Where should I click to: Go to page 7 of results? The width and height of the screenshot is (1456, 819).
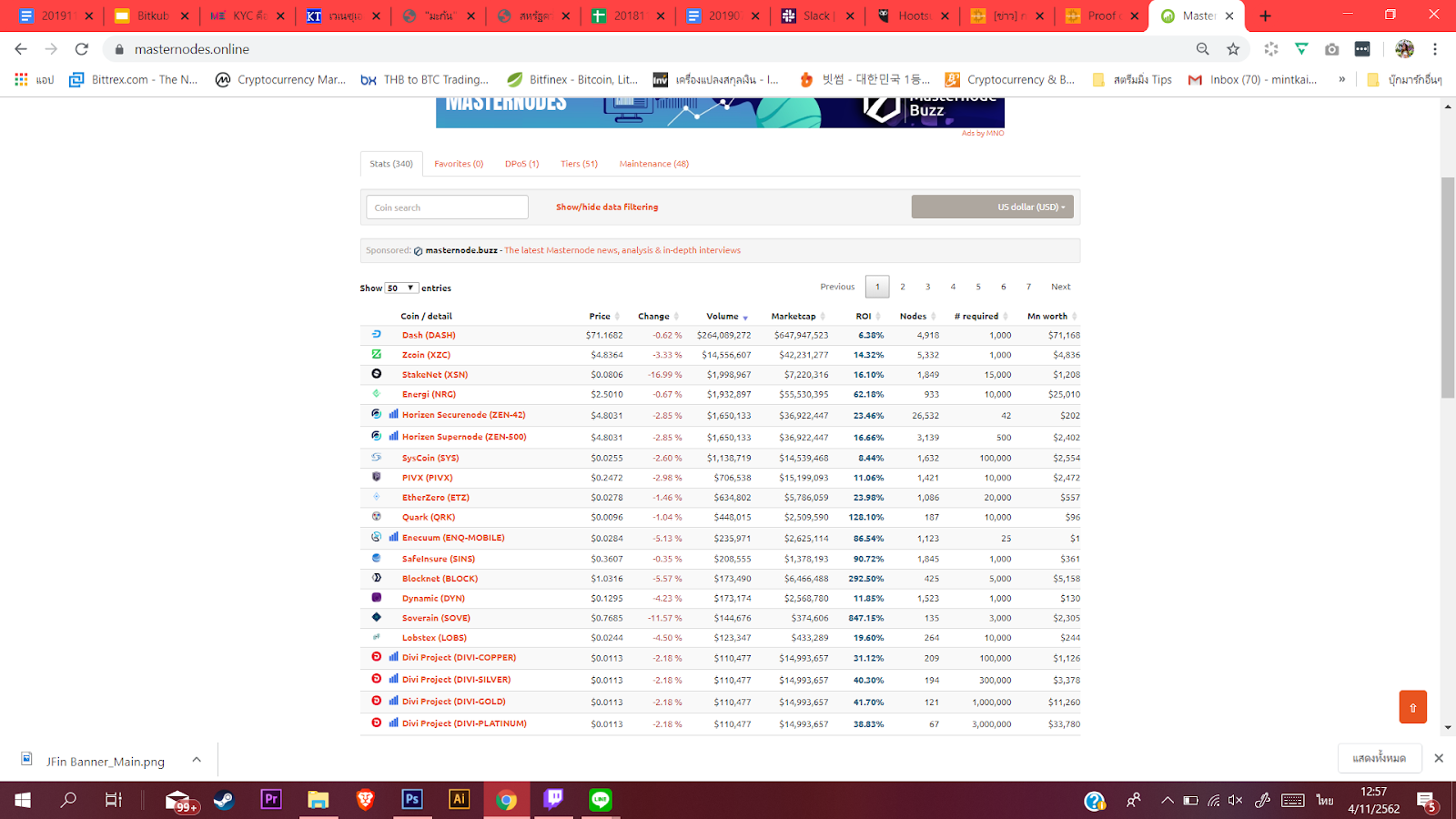1029,287
